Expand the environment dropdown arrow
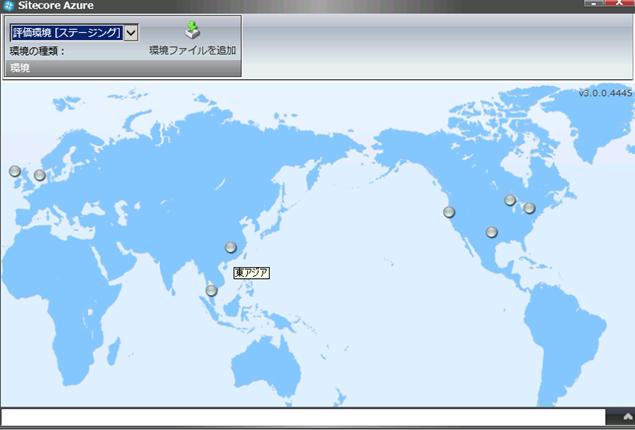The width and height of the screenshot is (635, 430). coord(131,33)
